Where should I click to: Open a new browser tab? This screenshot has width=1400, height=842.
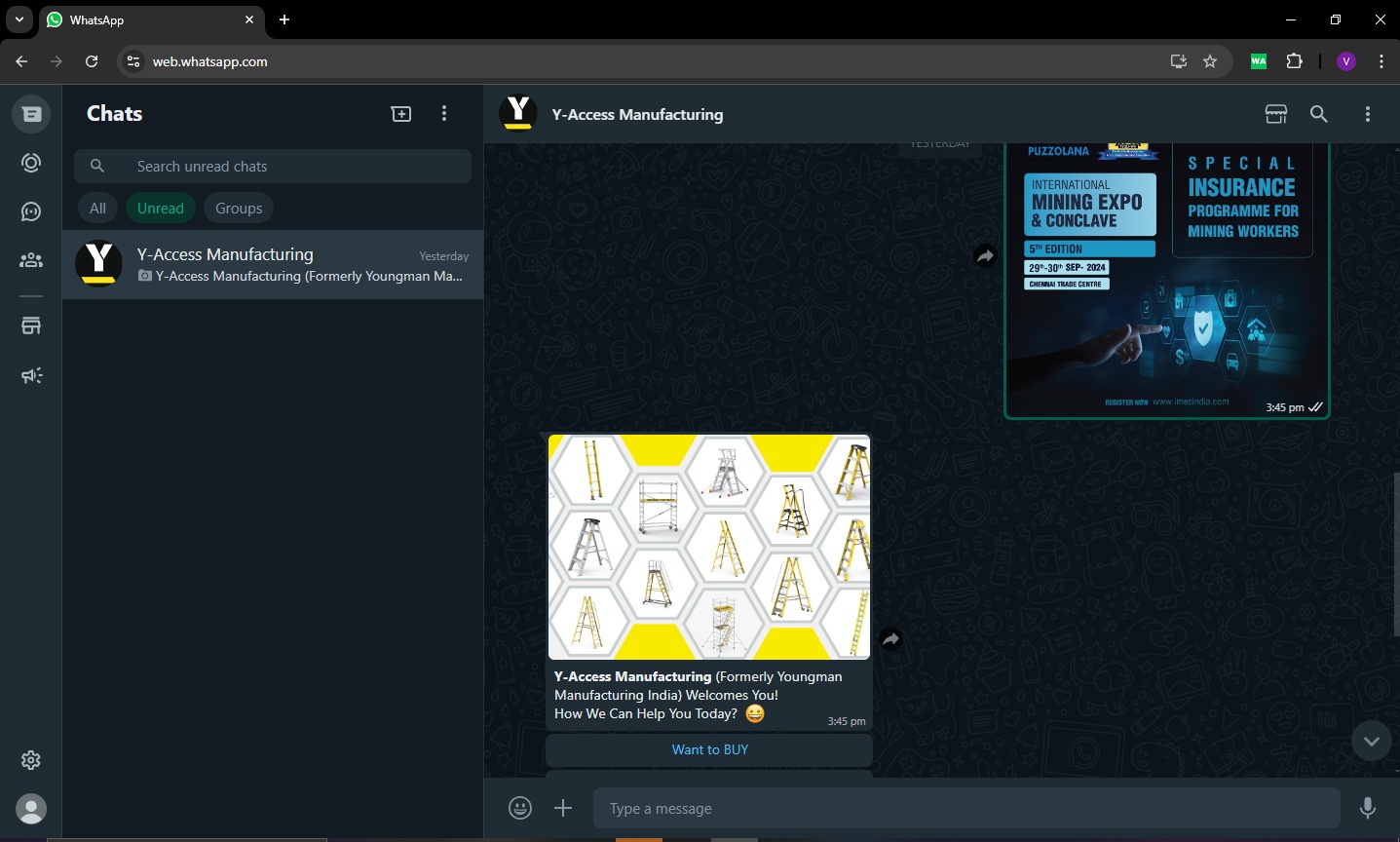pyautogui.click(x=284, y=19)
